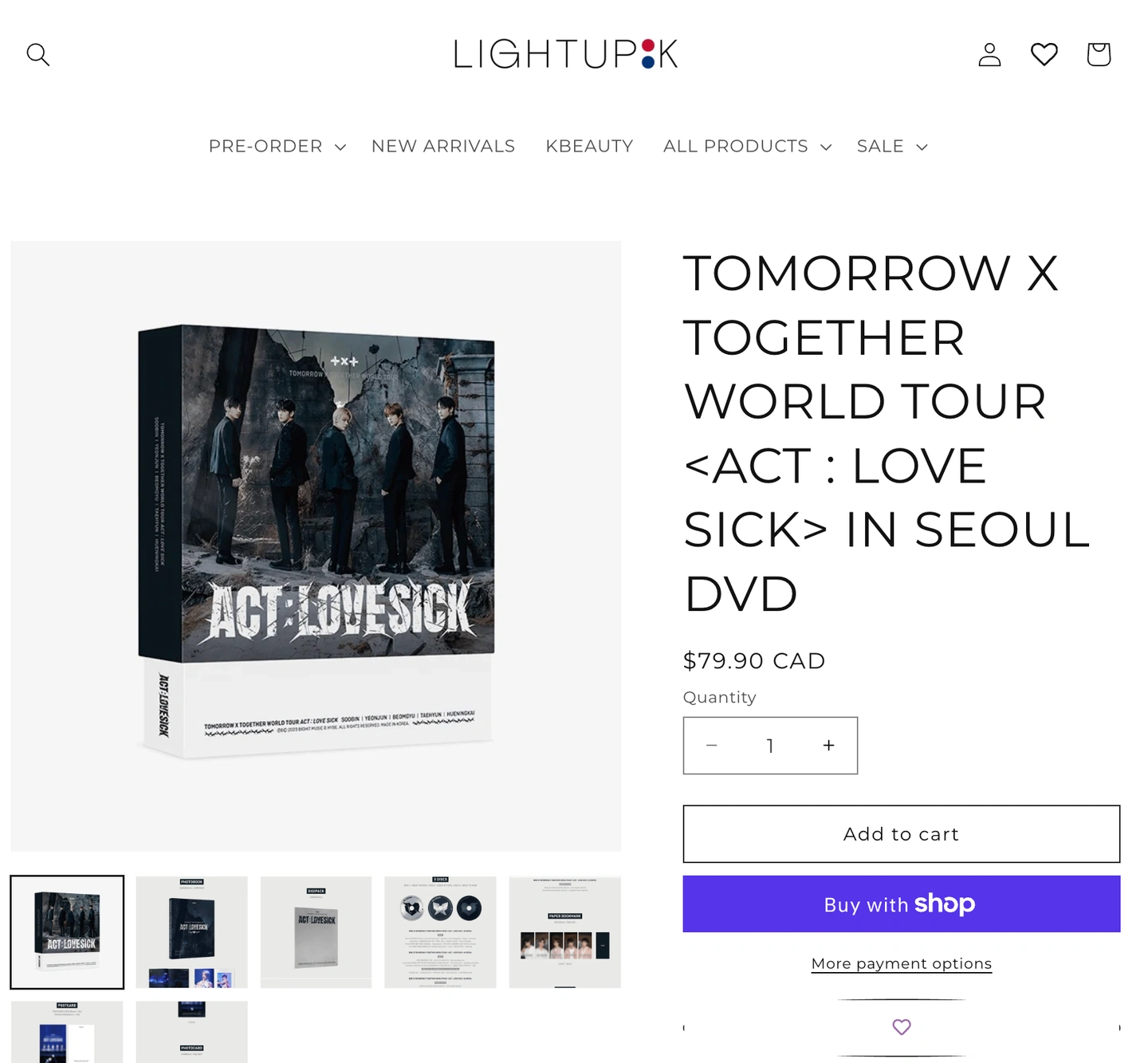
Task: Decrease quantity with minus button
Action: (712, 745)
